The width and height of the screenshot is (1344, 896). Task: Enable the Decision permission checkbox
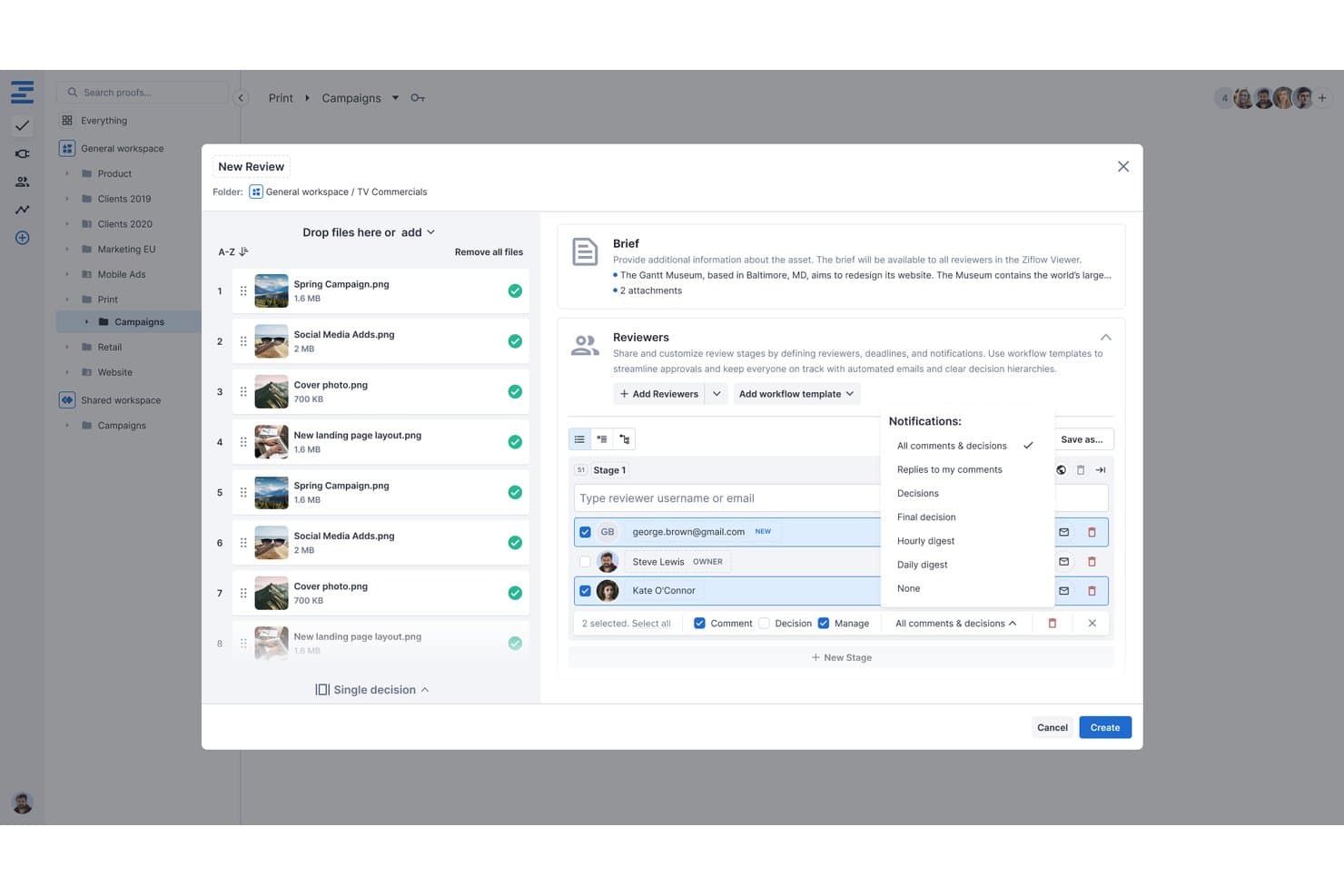(764, 624)
